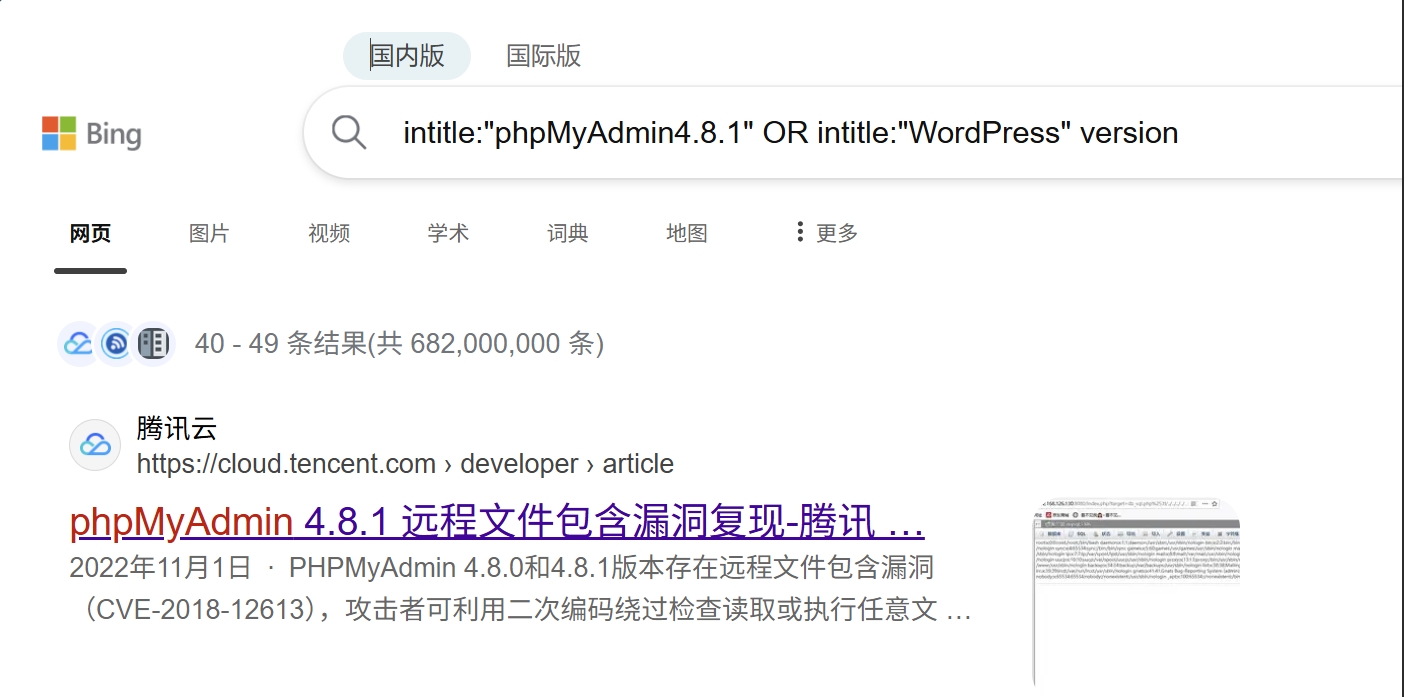Click the blue swirl icon beside the results count

tap(116, 344)
